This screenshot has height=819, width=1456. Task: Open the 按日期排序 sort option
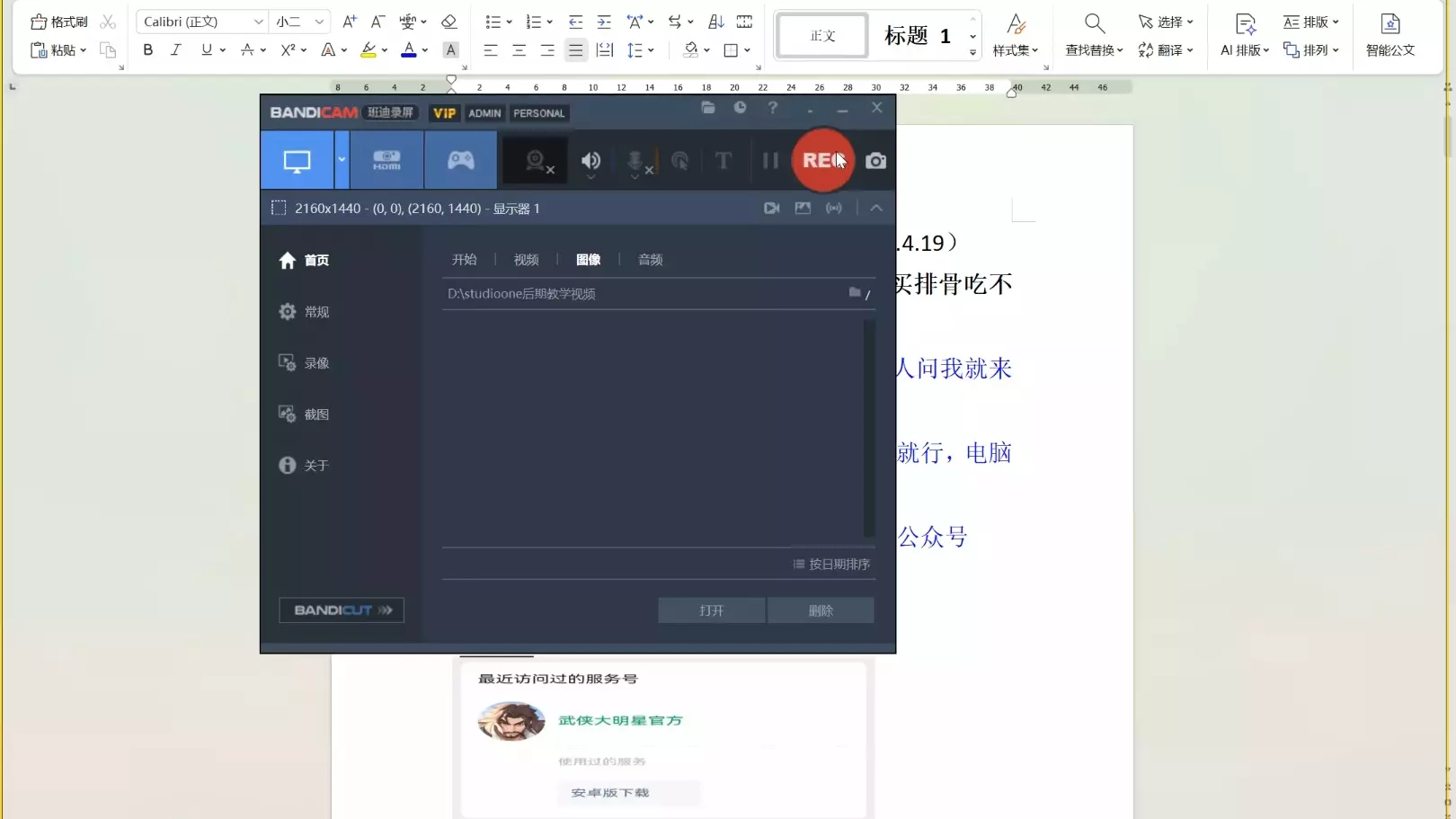pyautogui.click(x=832, y=565)
